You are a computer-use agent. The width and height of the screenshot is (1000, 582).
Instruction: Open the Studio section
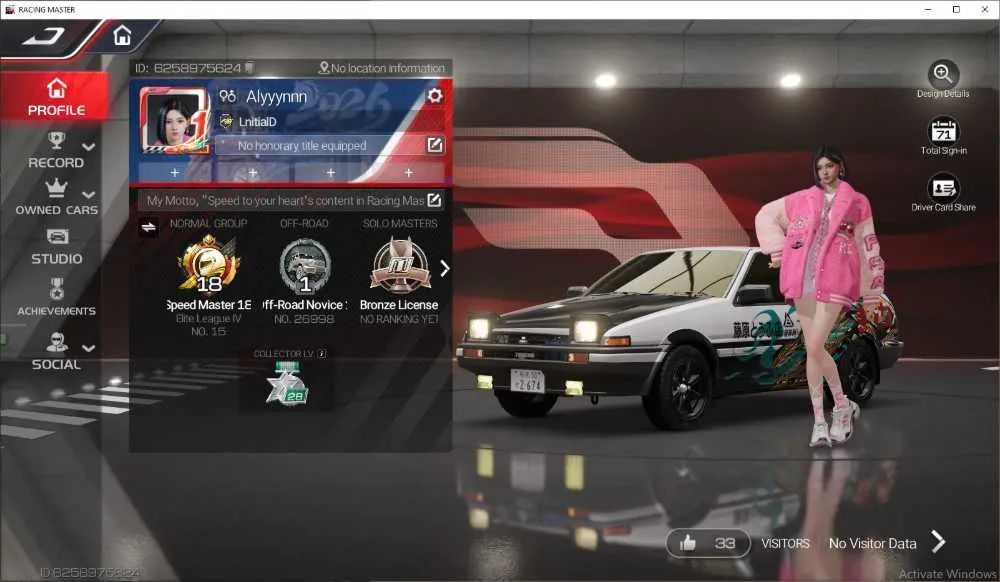coord(57,247)
